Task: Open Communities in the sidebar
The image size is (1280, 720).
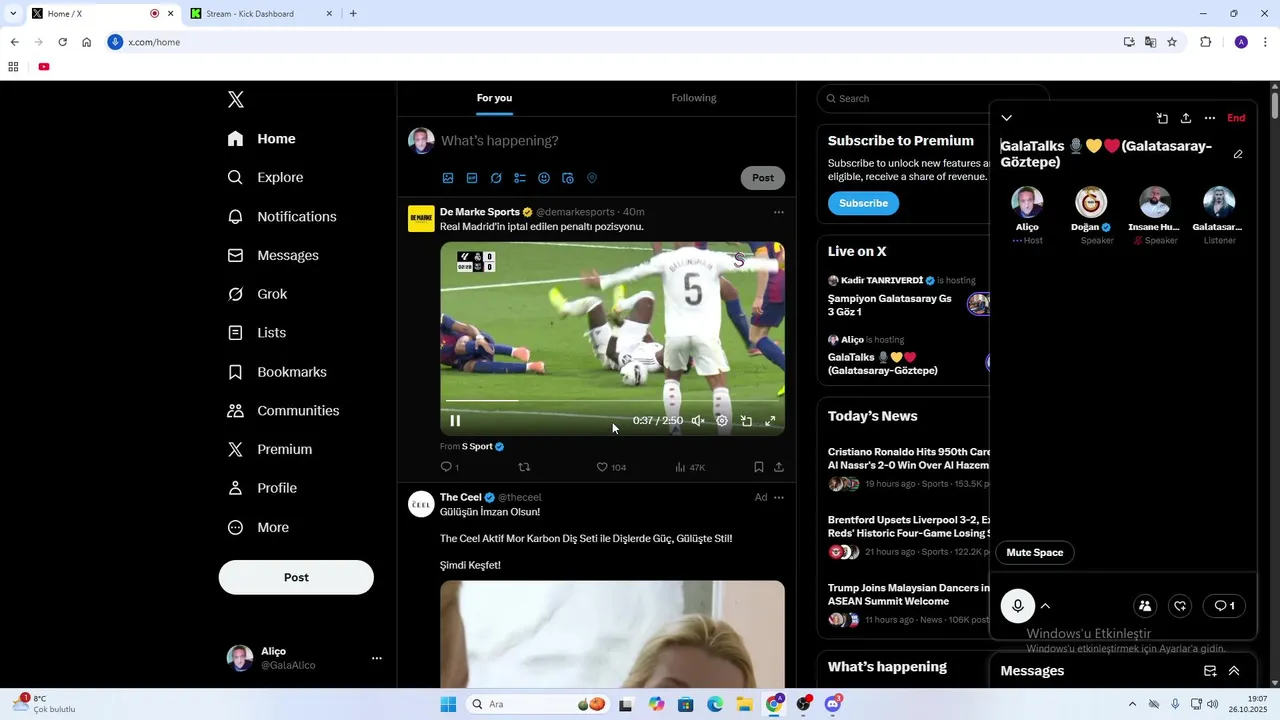Action: coord(283,411)
